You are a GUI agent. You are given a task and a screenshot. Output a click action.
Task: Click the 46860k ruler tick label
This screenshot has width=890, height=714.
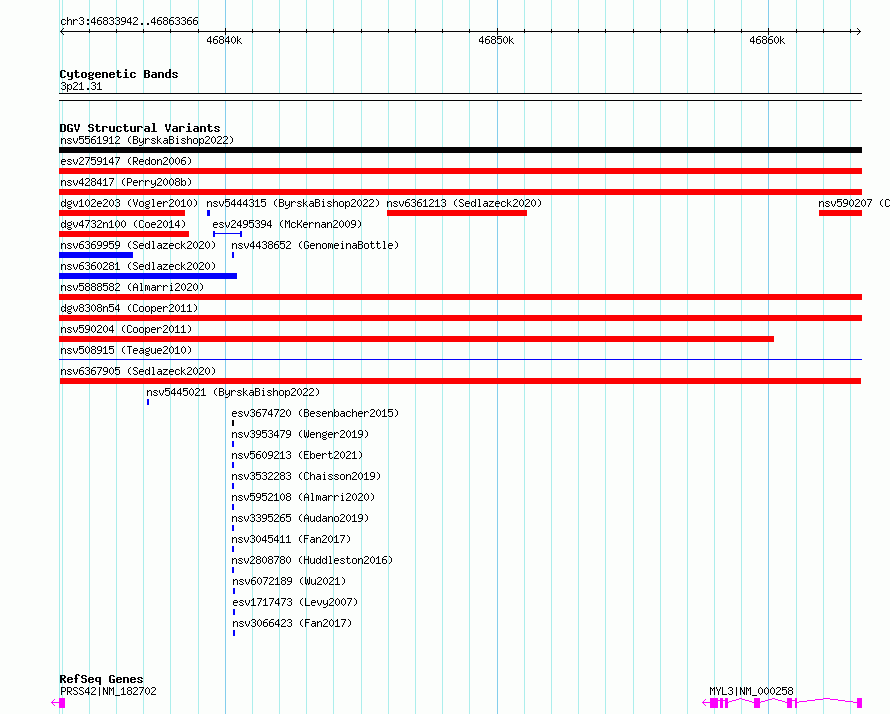[x=767, y=40]
